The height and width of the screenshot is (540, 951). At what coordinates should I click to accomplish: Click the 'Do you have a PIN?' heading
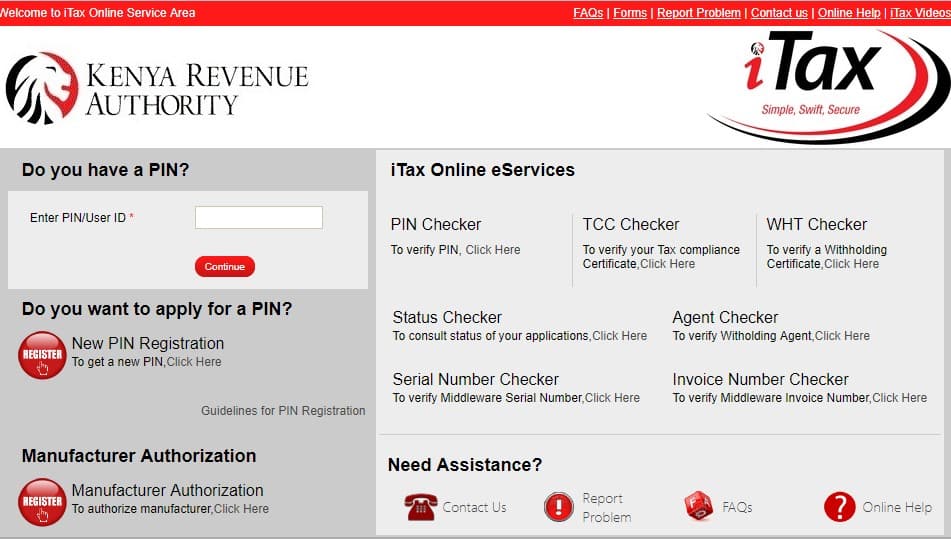[x=106, y=170]
